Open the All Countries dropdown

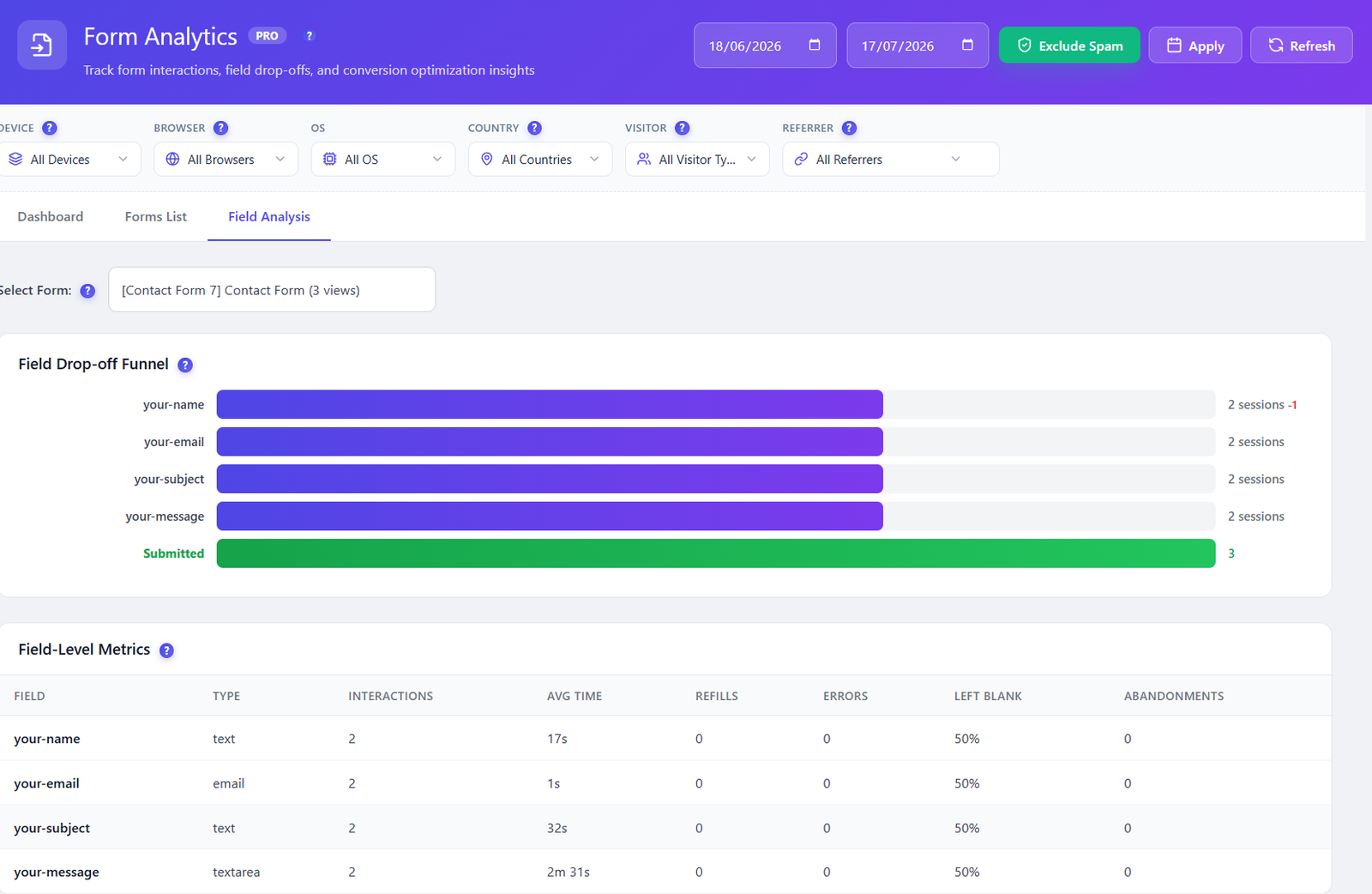(x=540, y=160)
